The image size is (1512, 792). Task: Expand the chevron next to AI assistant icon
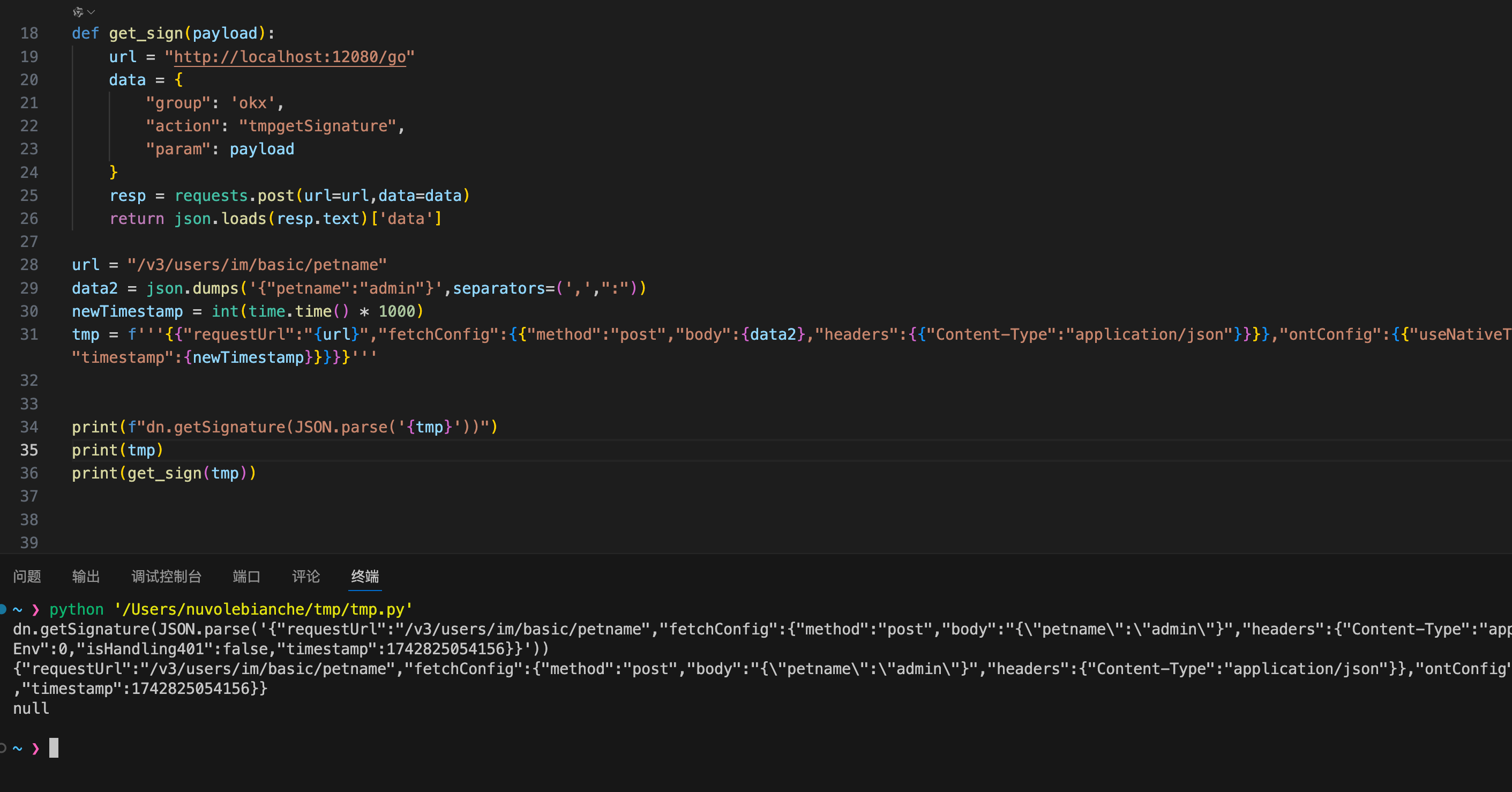pyautogui.click(x=92, y=12)
